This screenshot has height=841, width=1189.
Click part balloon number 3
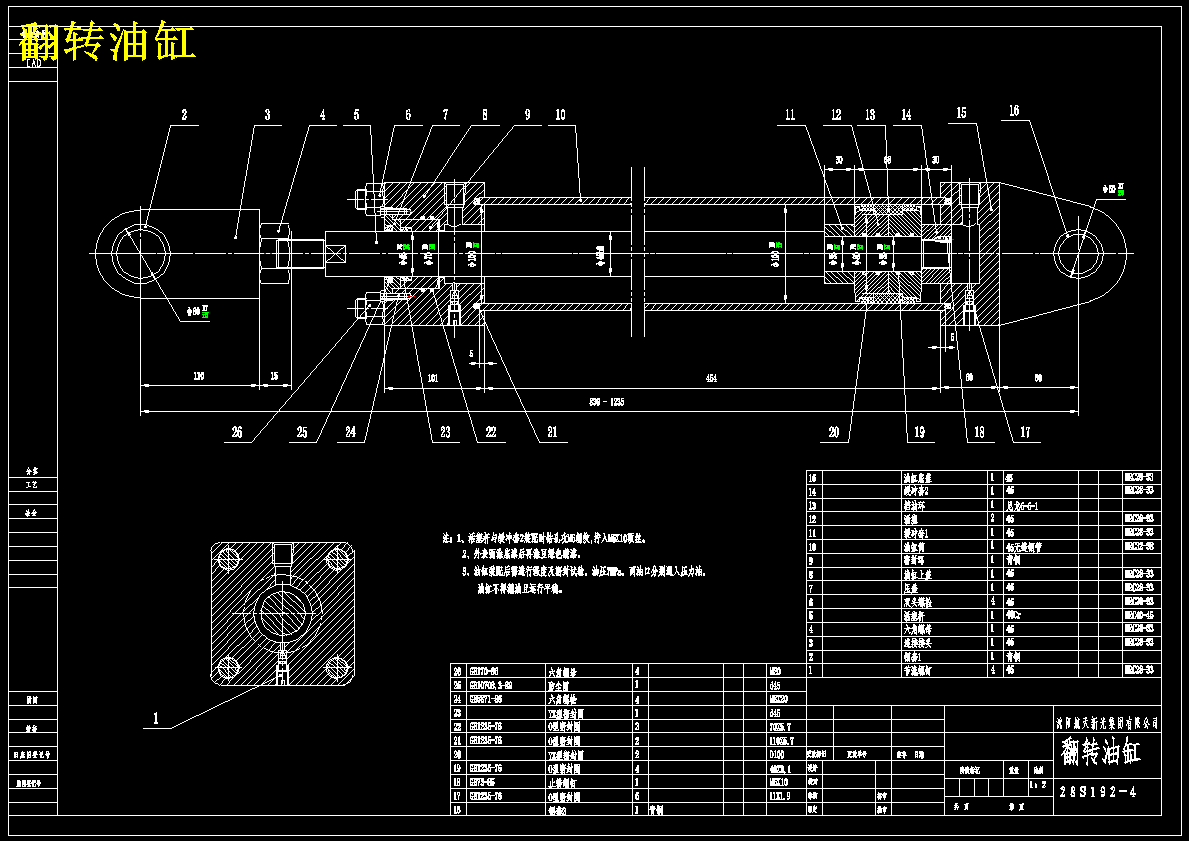click(268, 115)
